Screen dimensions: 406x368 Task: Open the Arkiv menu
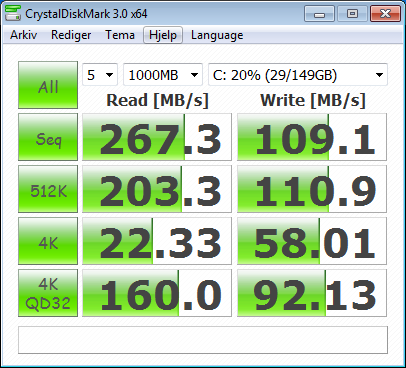point(23,35)
